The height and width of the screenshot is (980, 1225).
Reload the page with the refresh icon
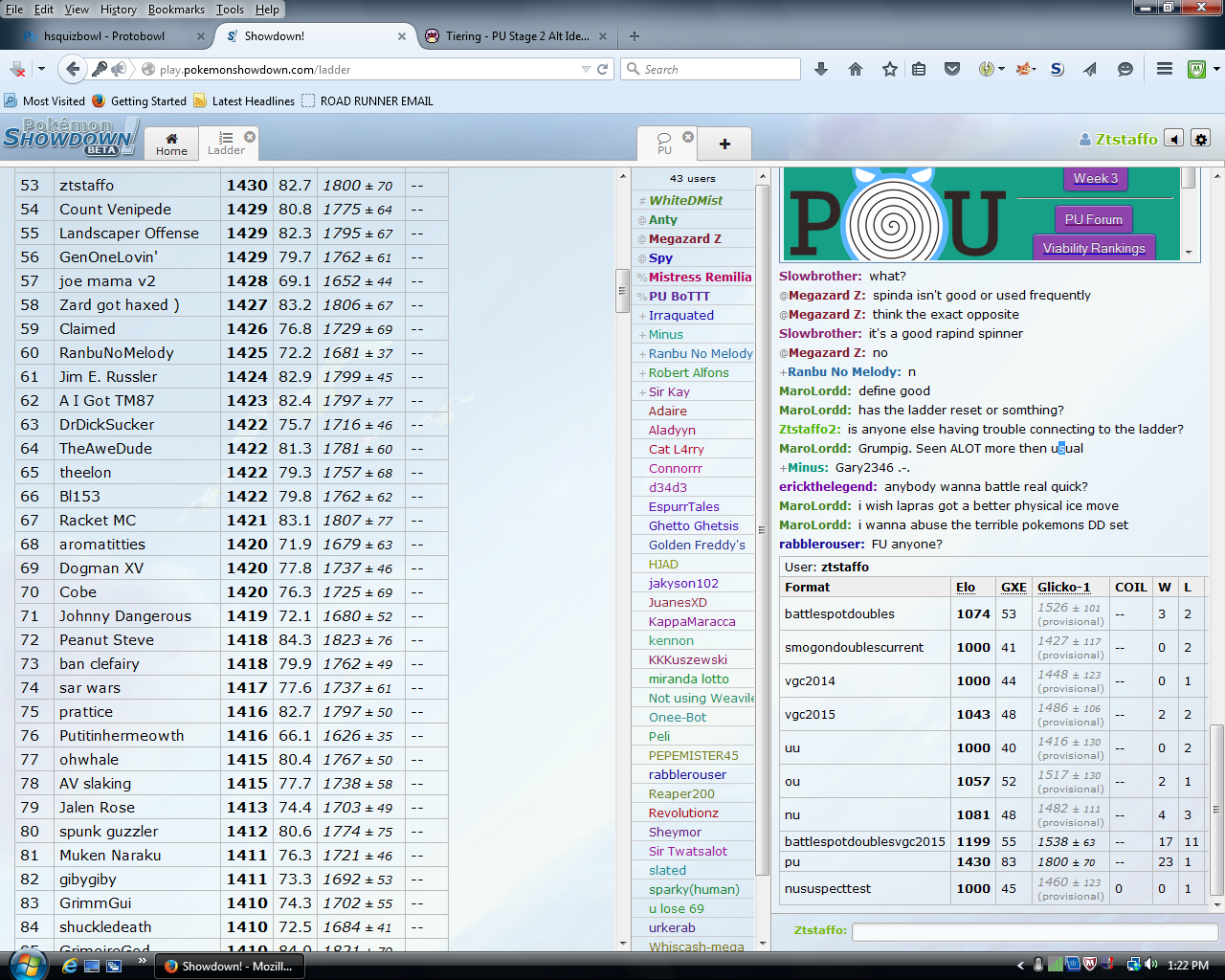point(603,69)
